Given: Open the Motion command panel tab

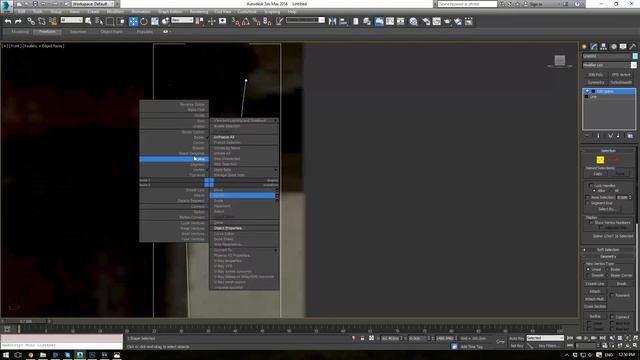Looking at the screenshot, I should pyautogui.click(x=613, y=47).
